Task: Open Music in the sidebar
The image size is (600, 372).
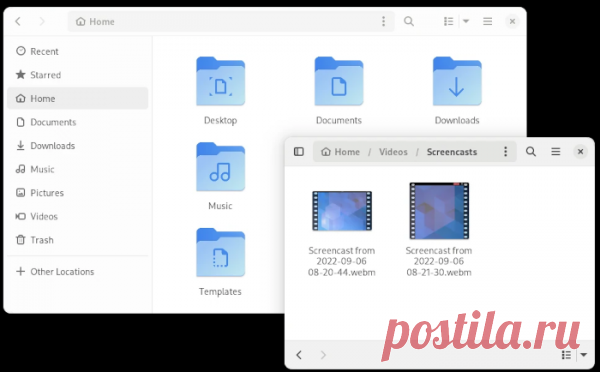Action: tap(78, 169)
